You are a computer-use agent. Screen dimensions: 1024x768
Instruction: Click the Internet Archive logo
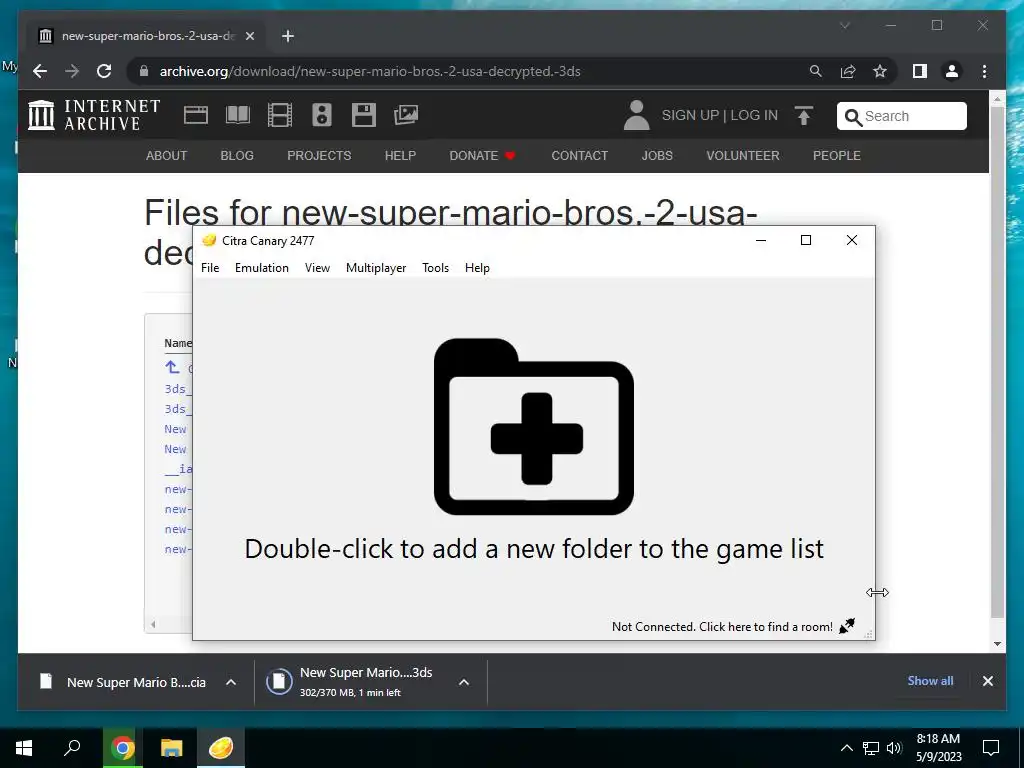95,115
